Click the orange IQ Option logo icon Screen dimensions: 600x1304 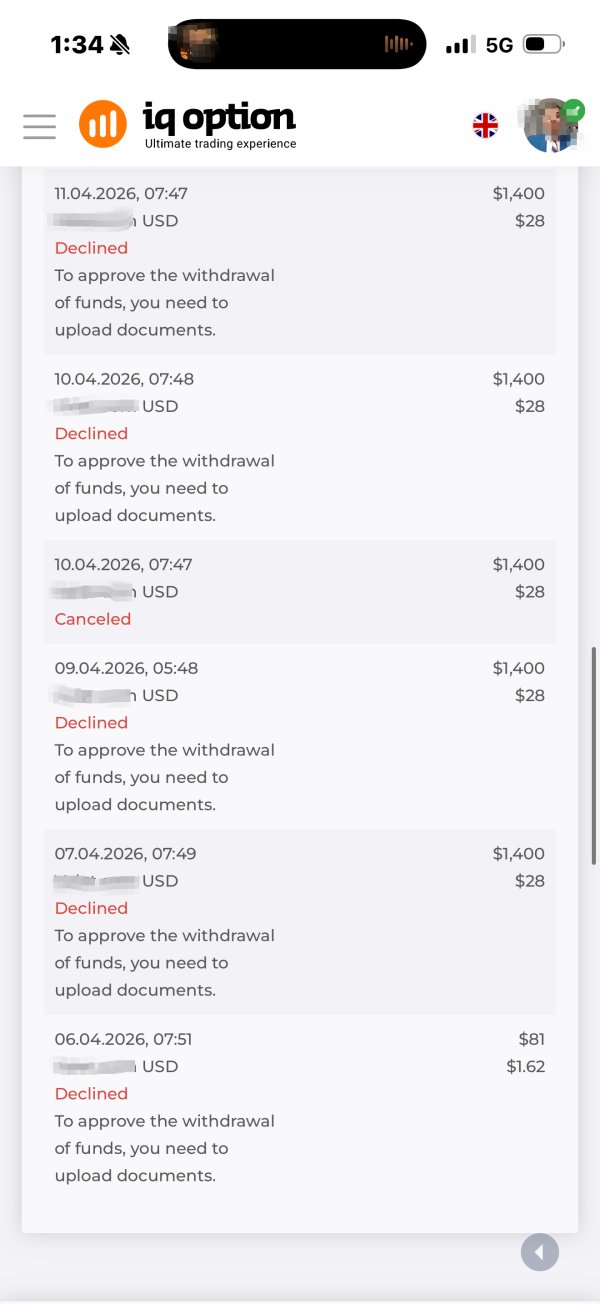103,124
